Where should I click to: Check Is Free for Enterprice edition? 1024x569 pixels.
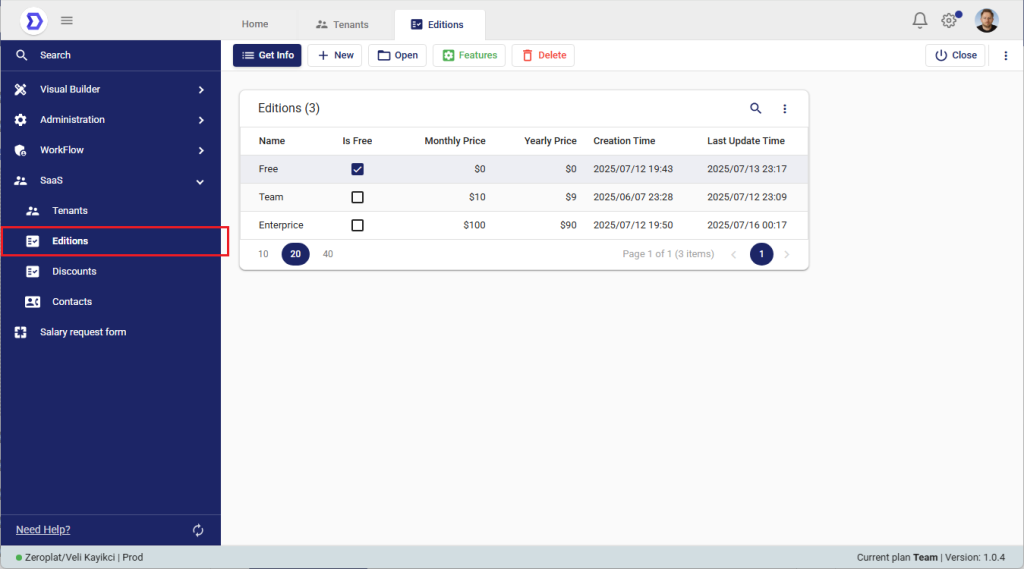tap(357, 225)
